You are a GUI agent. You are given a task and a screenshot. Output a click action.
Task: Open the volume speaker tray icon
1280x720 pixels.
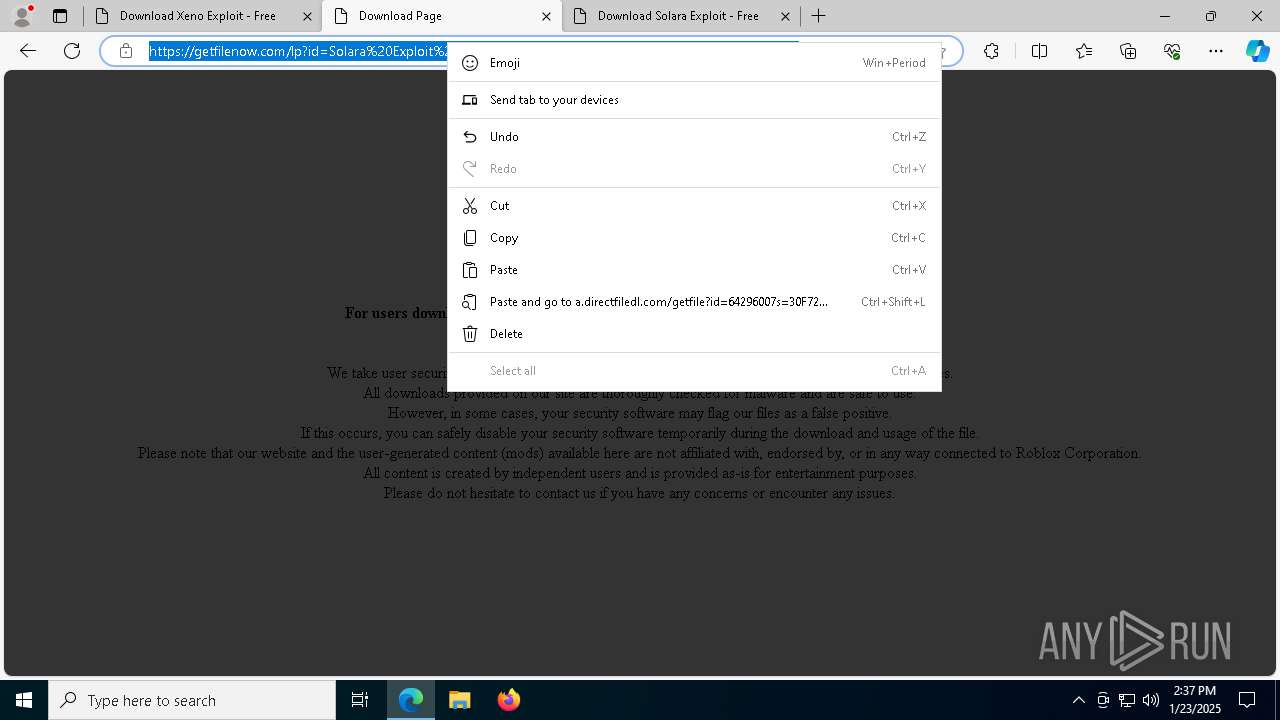point(1151,700)
